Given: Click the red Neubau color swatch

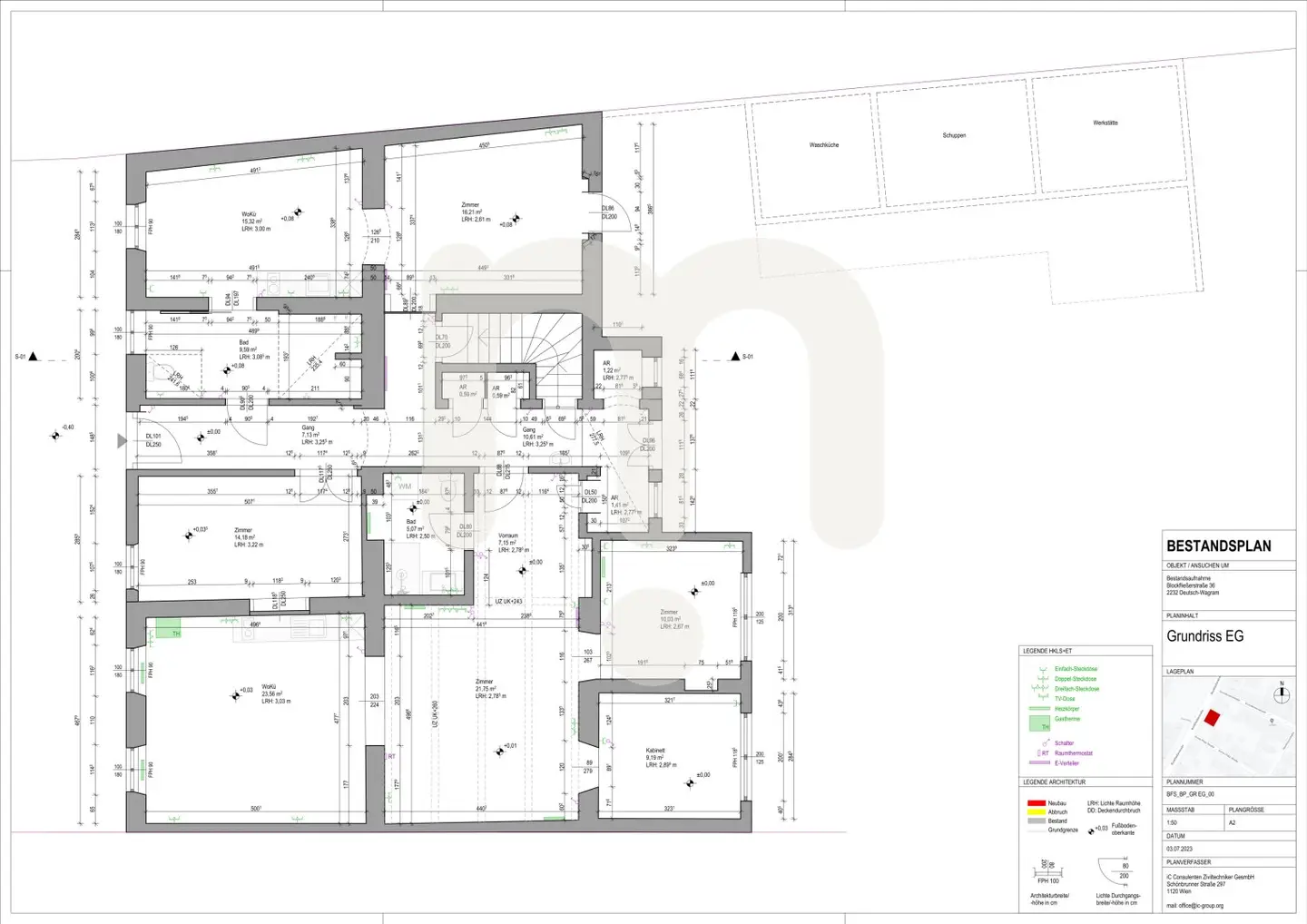Looking at the screenshot, I should (x=1036, y=803).
